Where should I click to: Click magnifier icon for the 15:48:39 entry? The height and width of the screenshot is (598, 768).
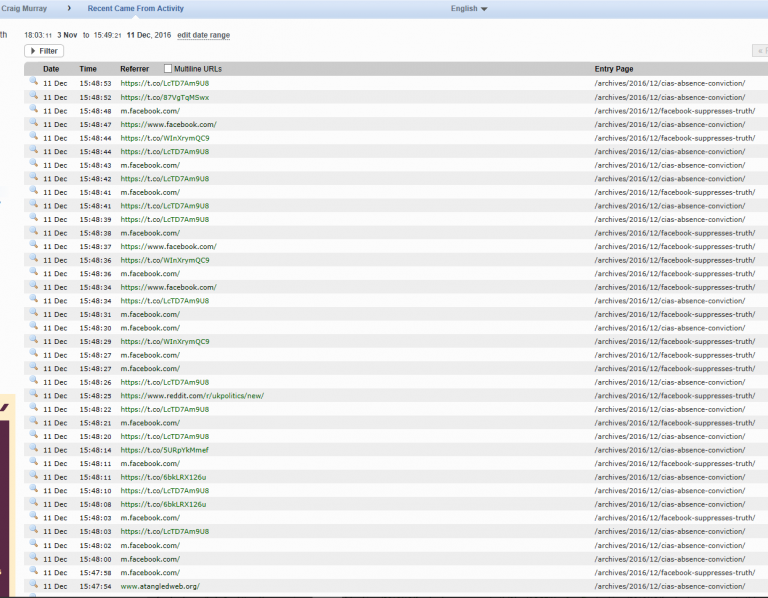[x=33, y=218]
